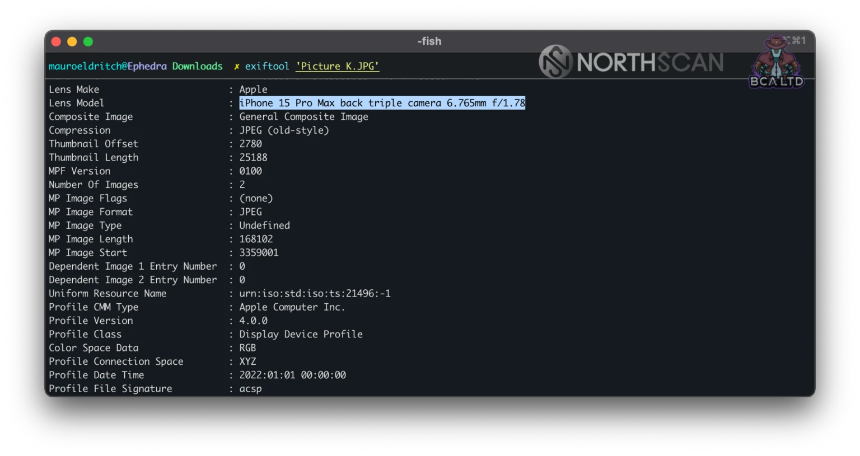Click the Number Of Images label
Image resolution: width=860 pixels, height=456 pixels.
[93, 184]
